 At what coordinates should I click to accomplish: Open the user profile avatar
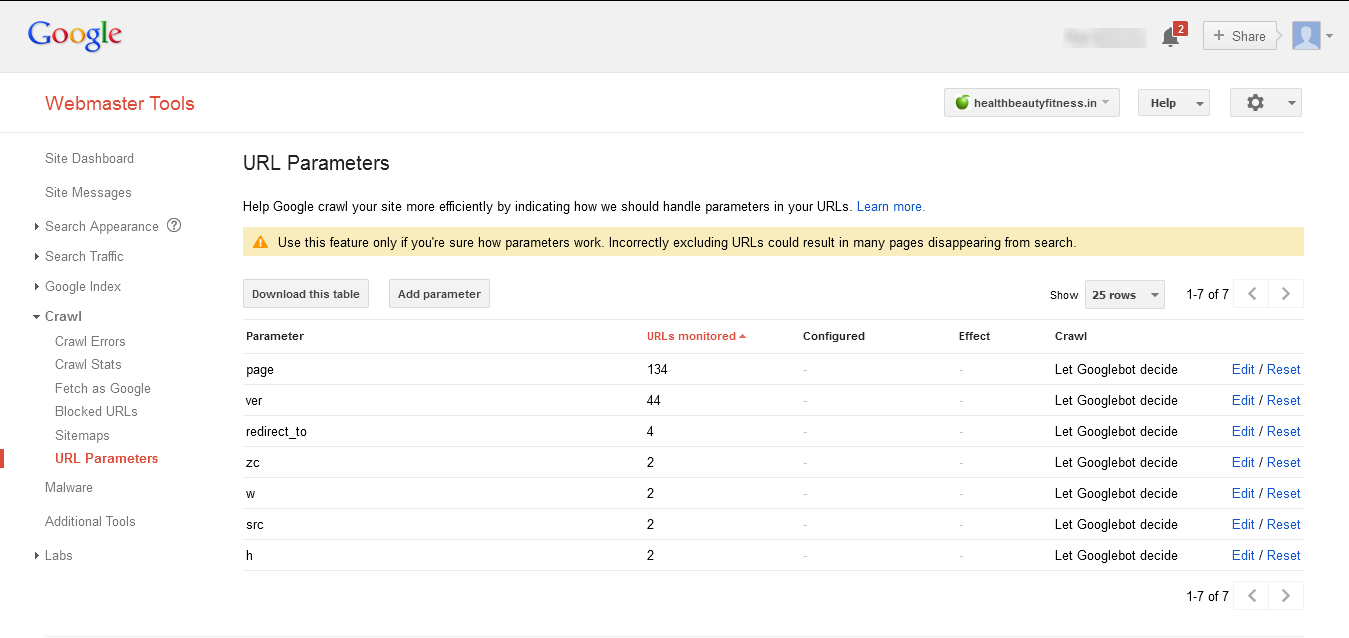point(1306,36)
